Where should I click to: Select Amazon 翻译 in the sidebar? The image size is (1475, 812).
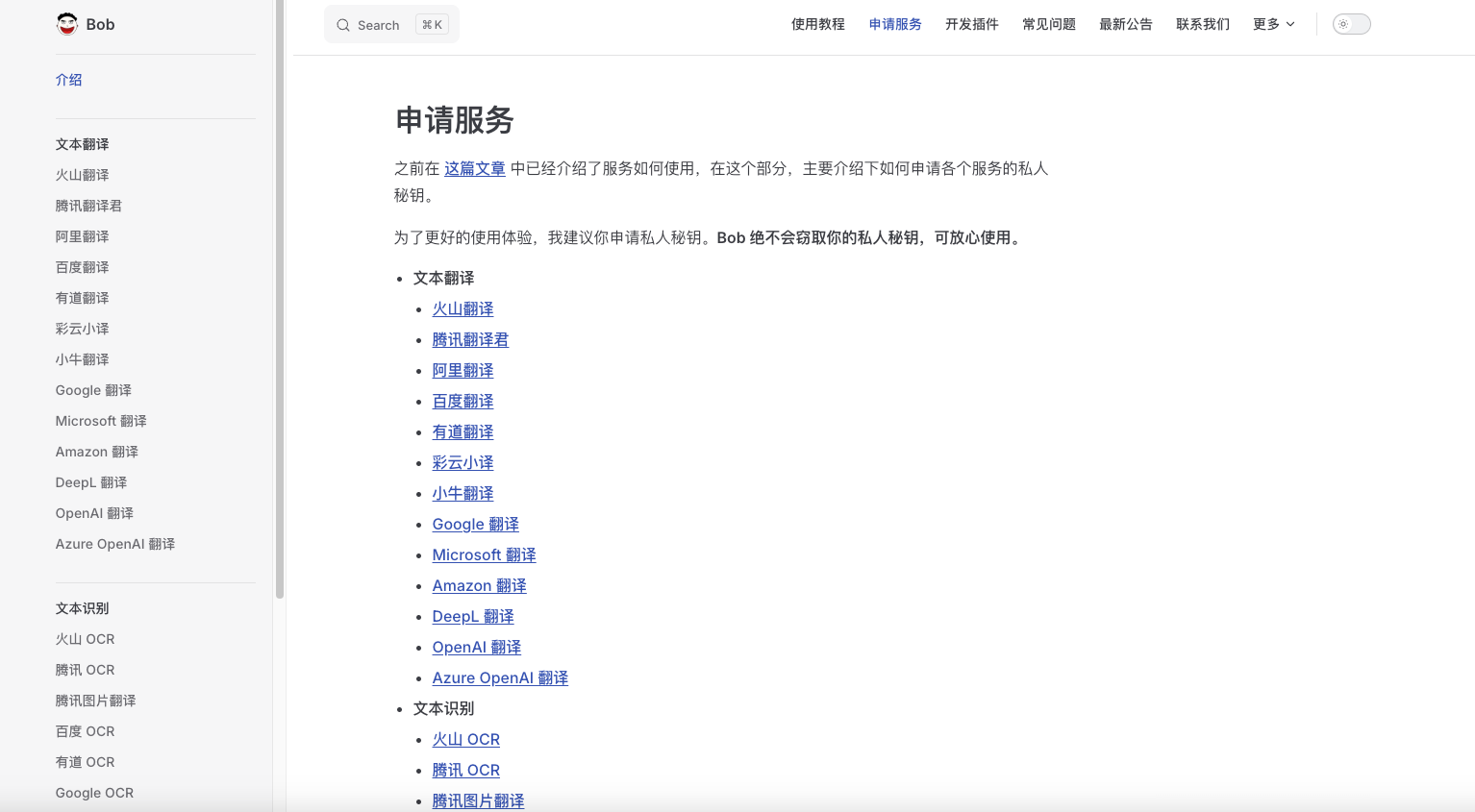pyautogui.click(x=96, y=452)
